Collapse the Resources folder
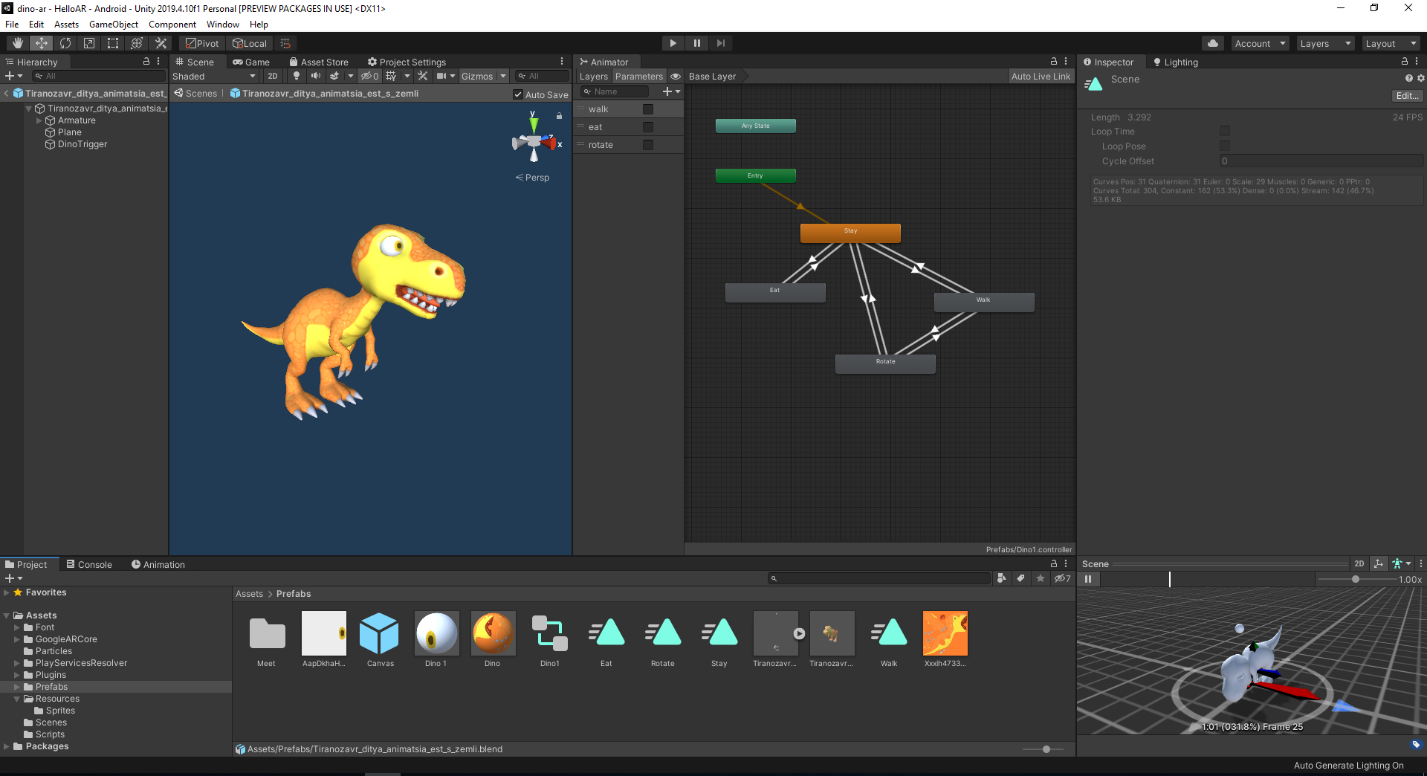1427x776 pixels. pos(18,699)
